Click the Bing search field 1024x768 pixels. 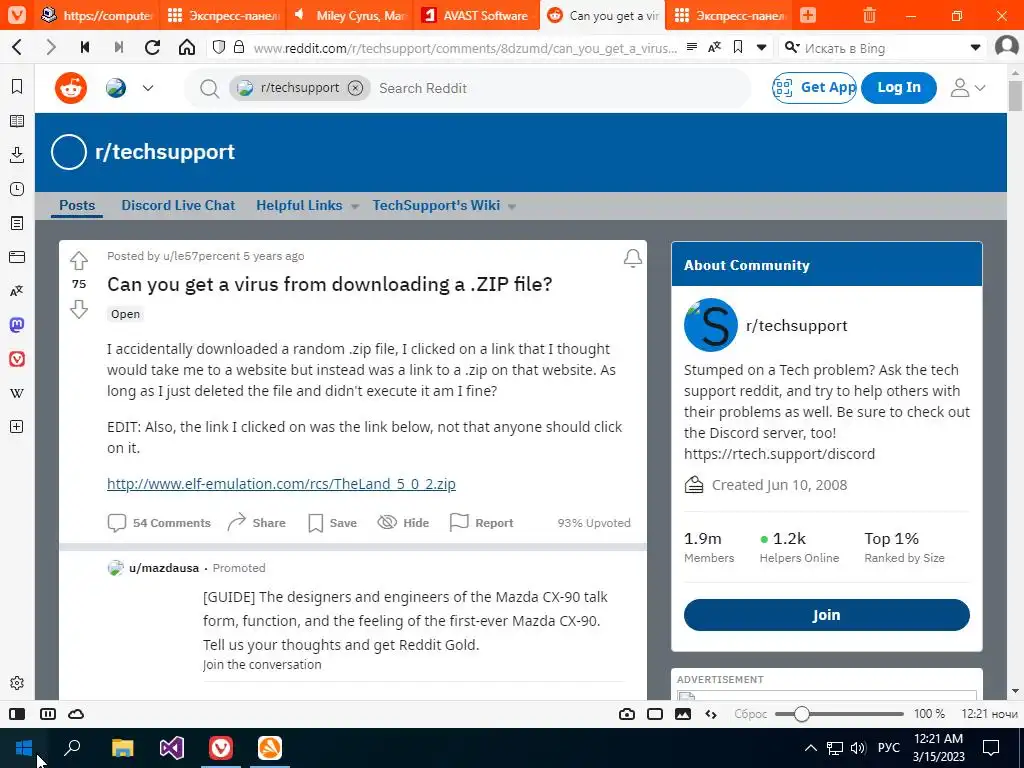click(x=882, y=48)
